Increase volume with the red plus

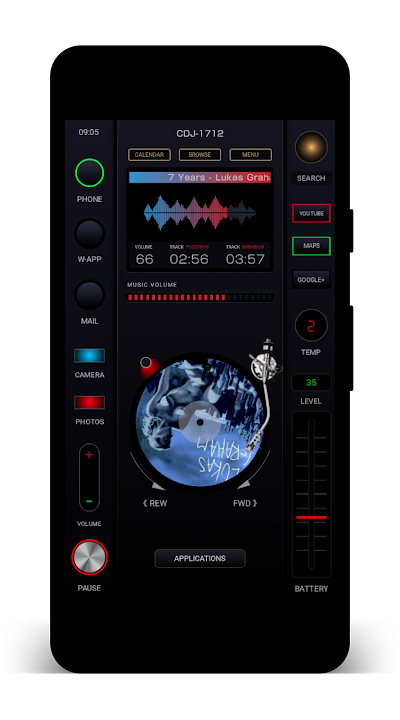(89, 455)
